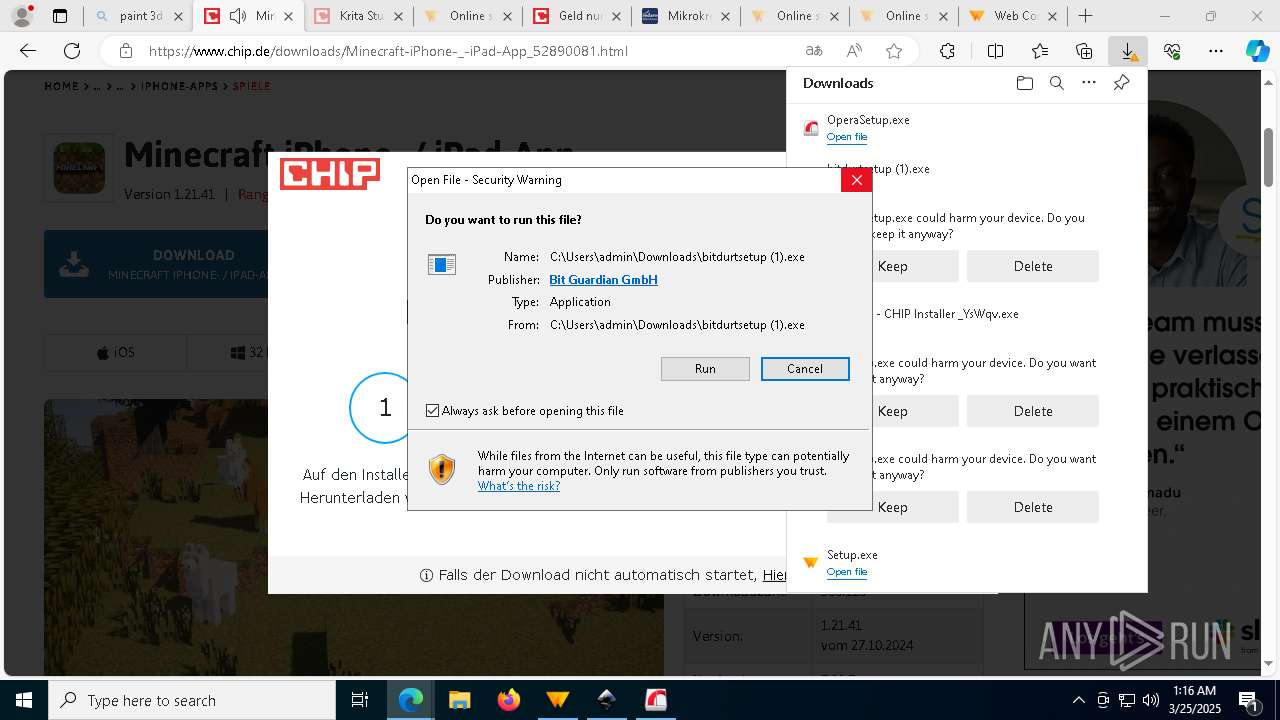Open the Collections icon
Screen dimensions: 1280x720
(x=1084, y=51)
